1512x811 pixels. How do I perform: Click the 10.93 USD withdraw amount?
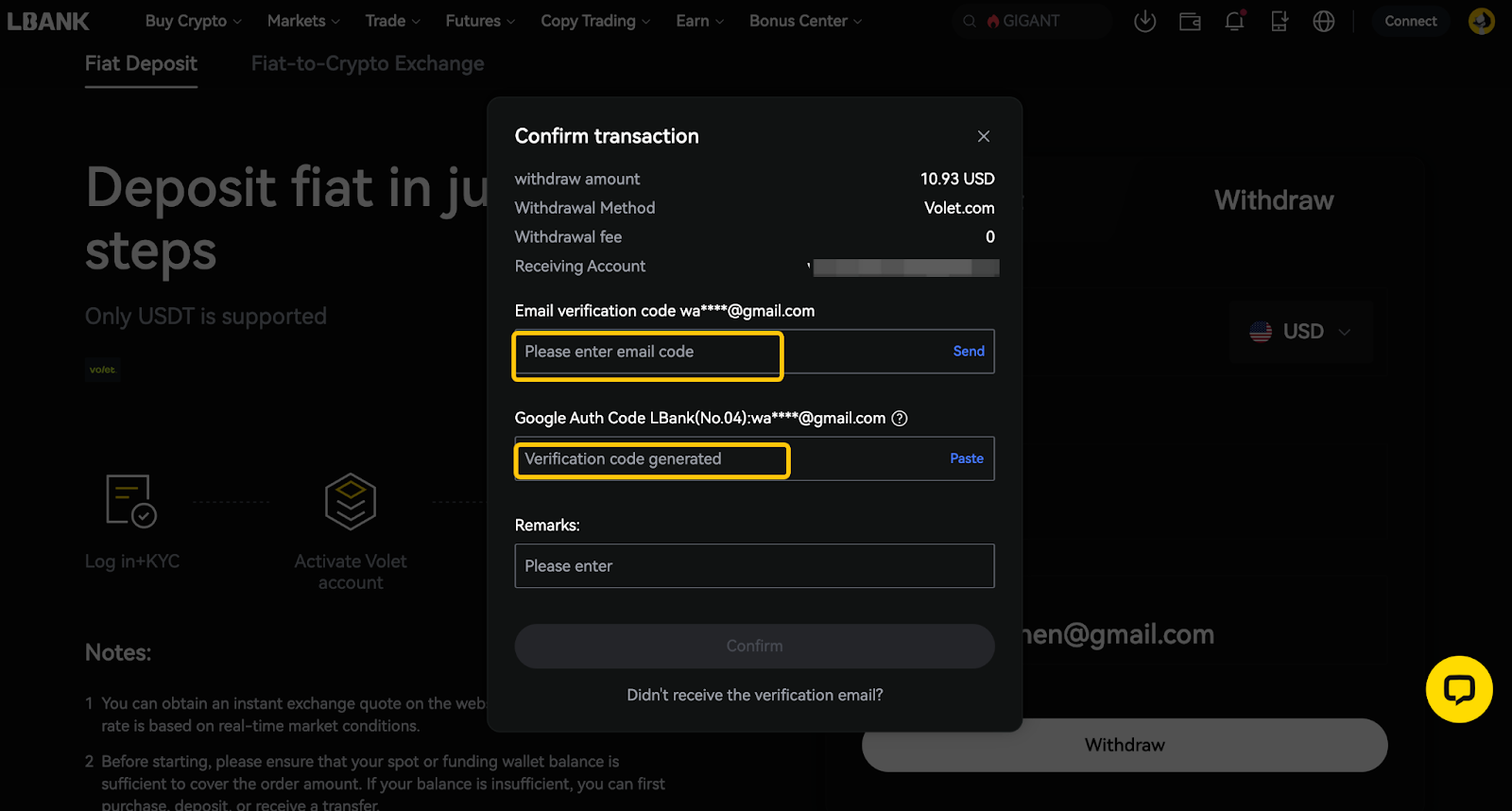[x=957, y=179]
